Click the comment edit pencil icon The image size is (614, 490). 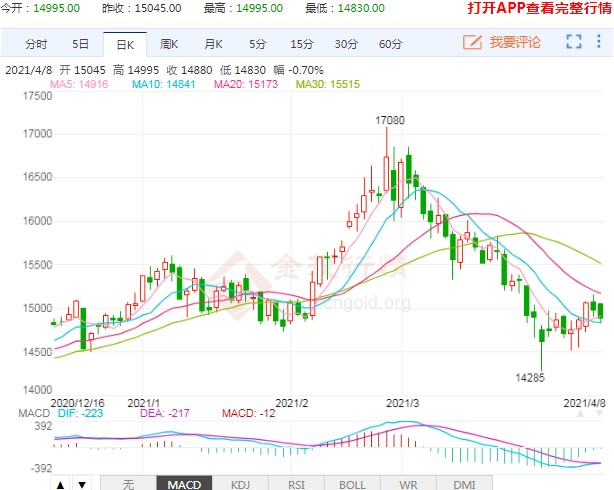(472, 42)
